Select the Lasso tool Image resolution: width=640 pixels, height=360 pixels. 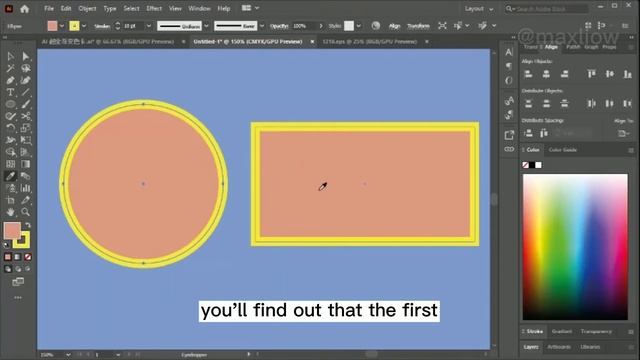25,68
